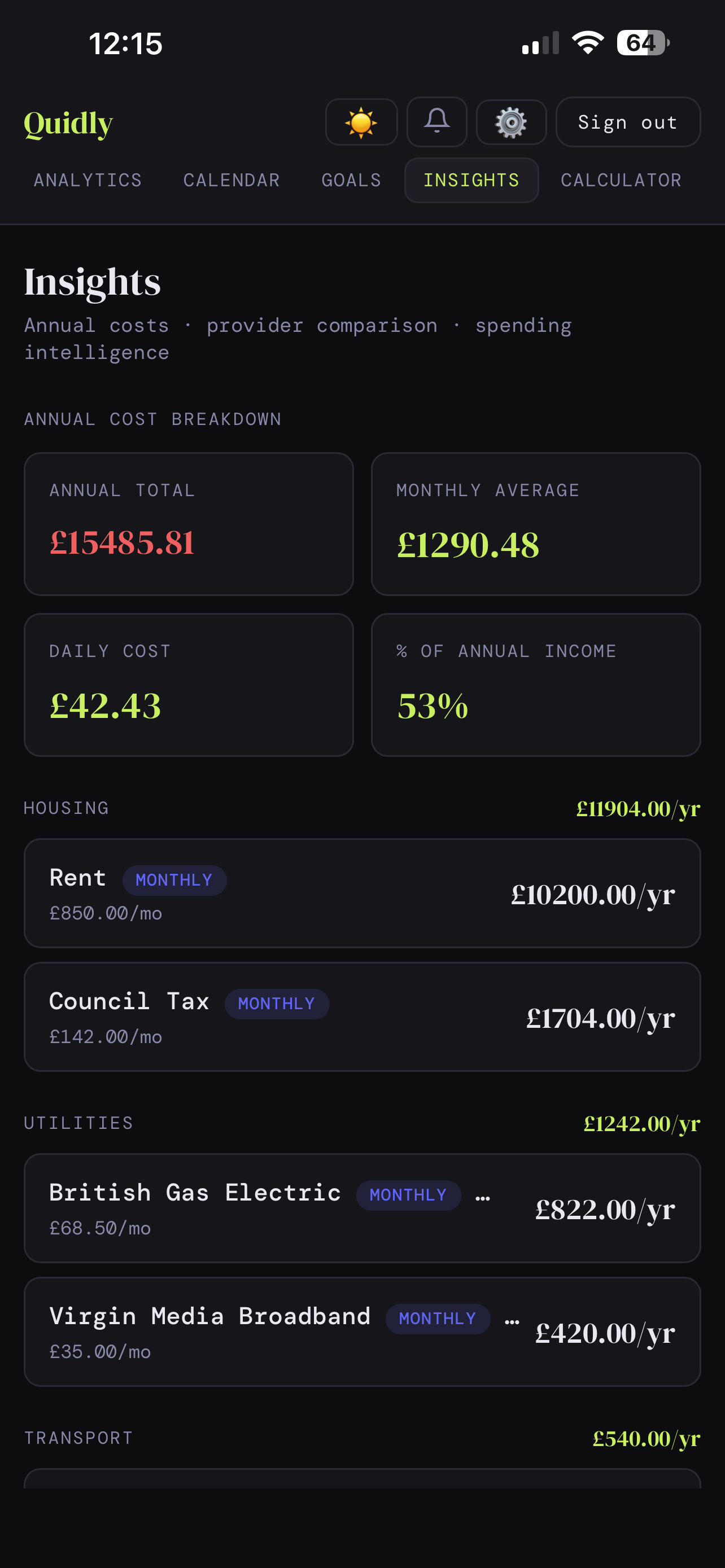
Task: Tap the battery indicator
Action: click(643, 43)
